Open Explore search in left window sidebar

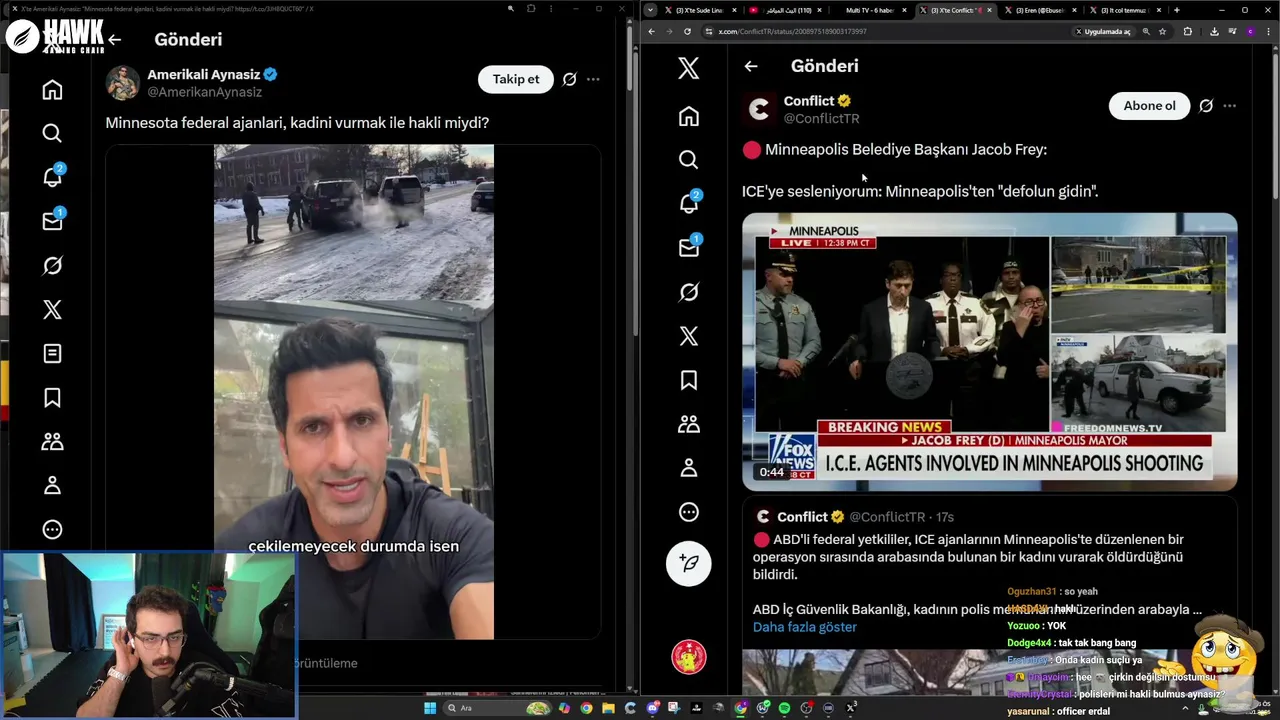(52, 133)
